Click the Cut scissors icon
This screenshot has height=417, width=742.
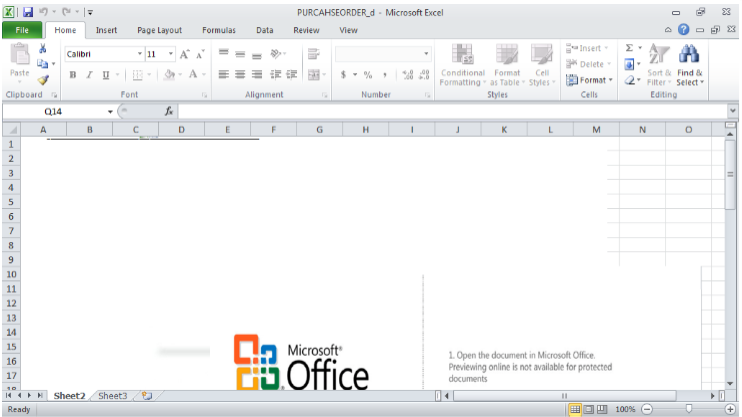click(43, 48)
